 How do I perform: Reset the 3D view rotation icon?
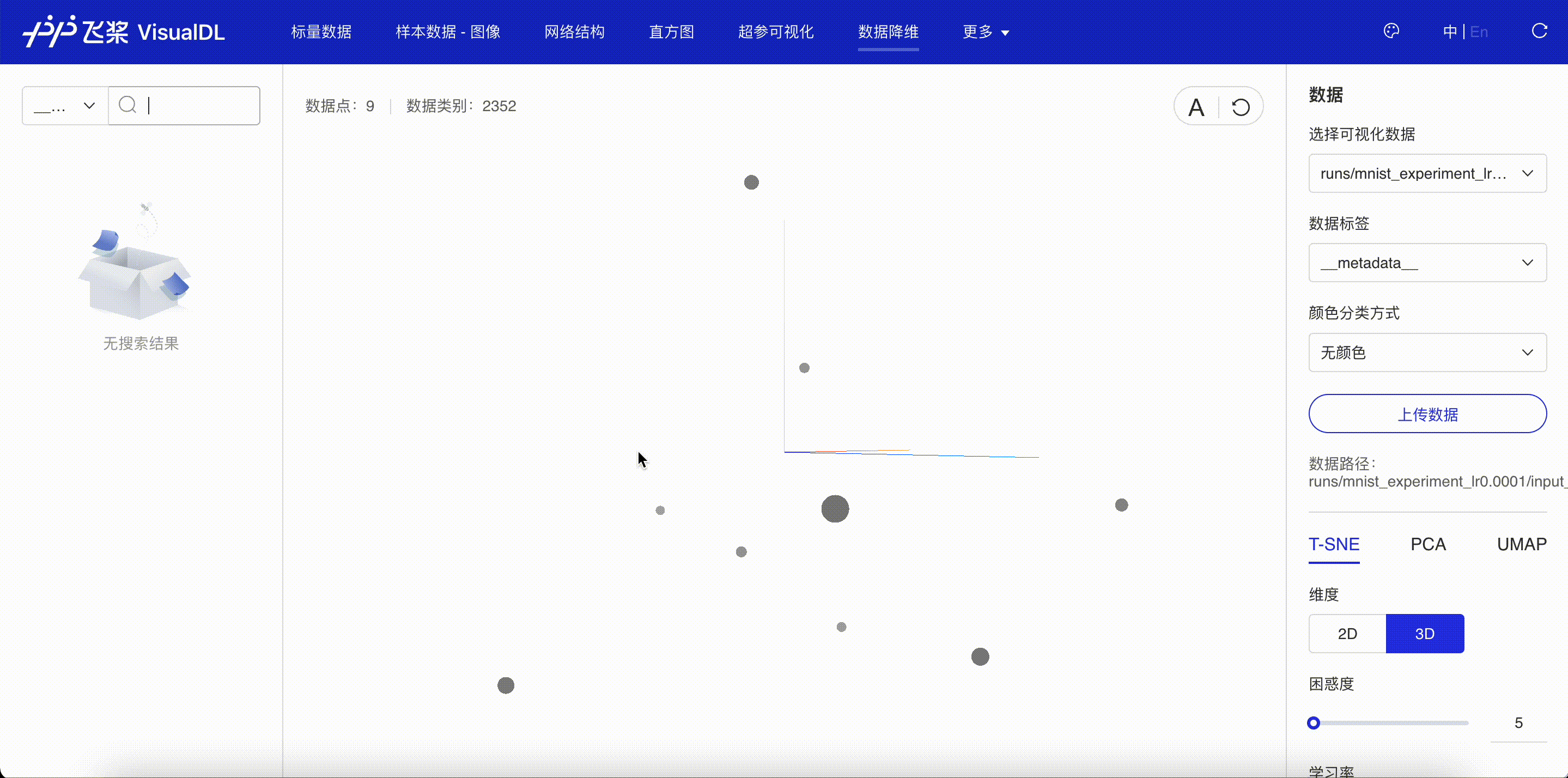[x=1241, y=107]
